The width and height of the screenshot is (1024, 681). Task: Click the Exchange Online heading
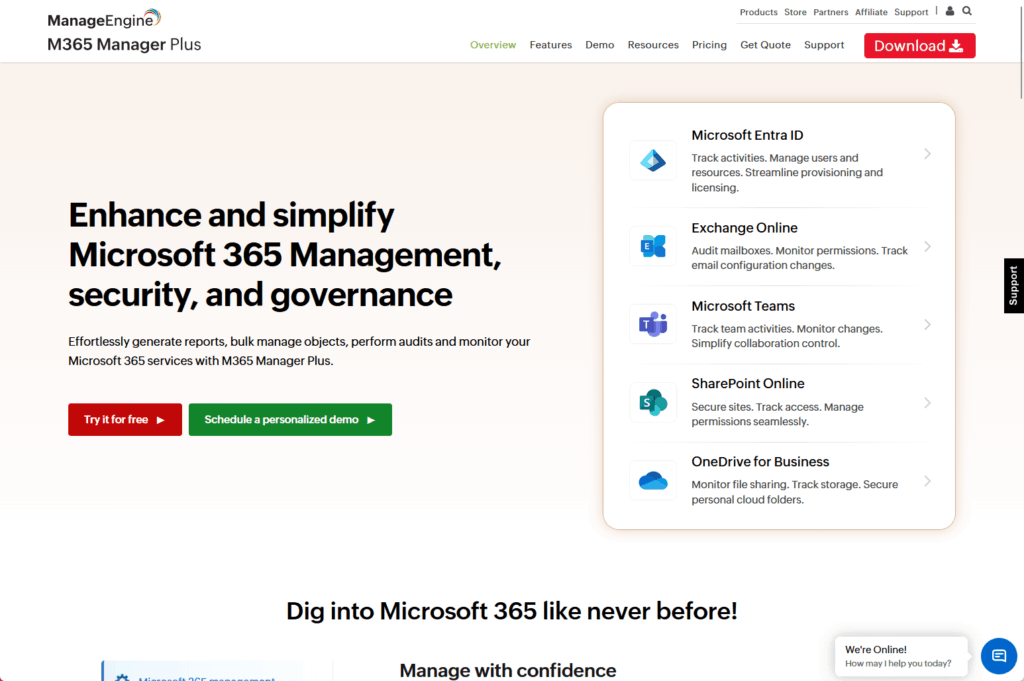click(x=744, y=228)
